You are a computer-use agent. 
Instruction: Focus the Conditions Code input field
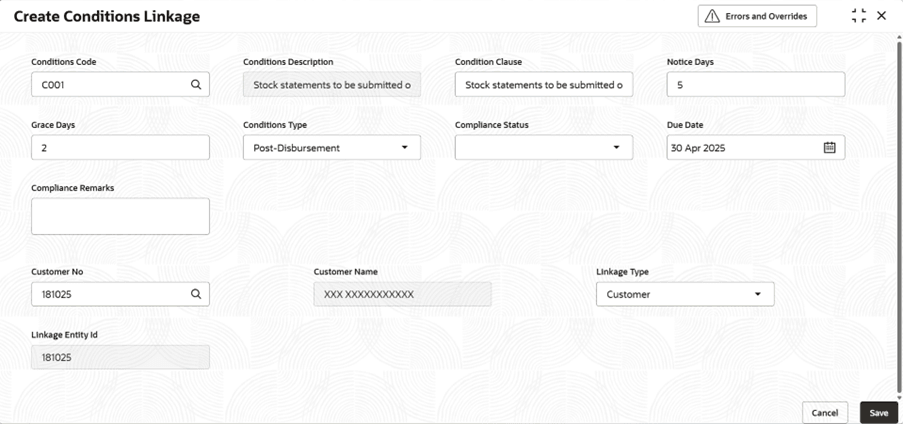coord(110,85)
